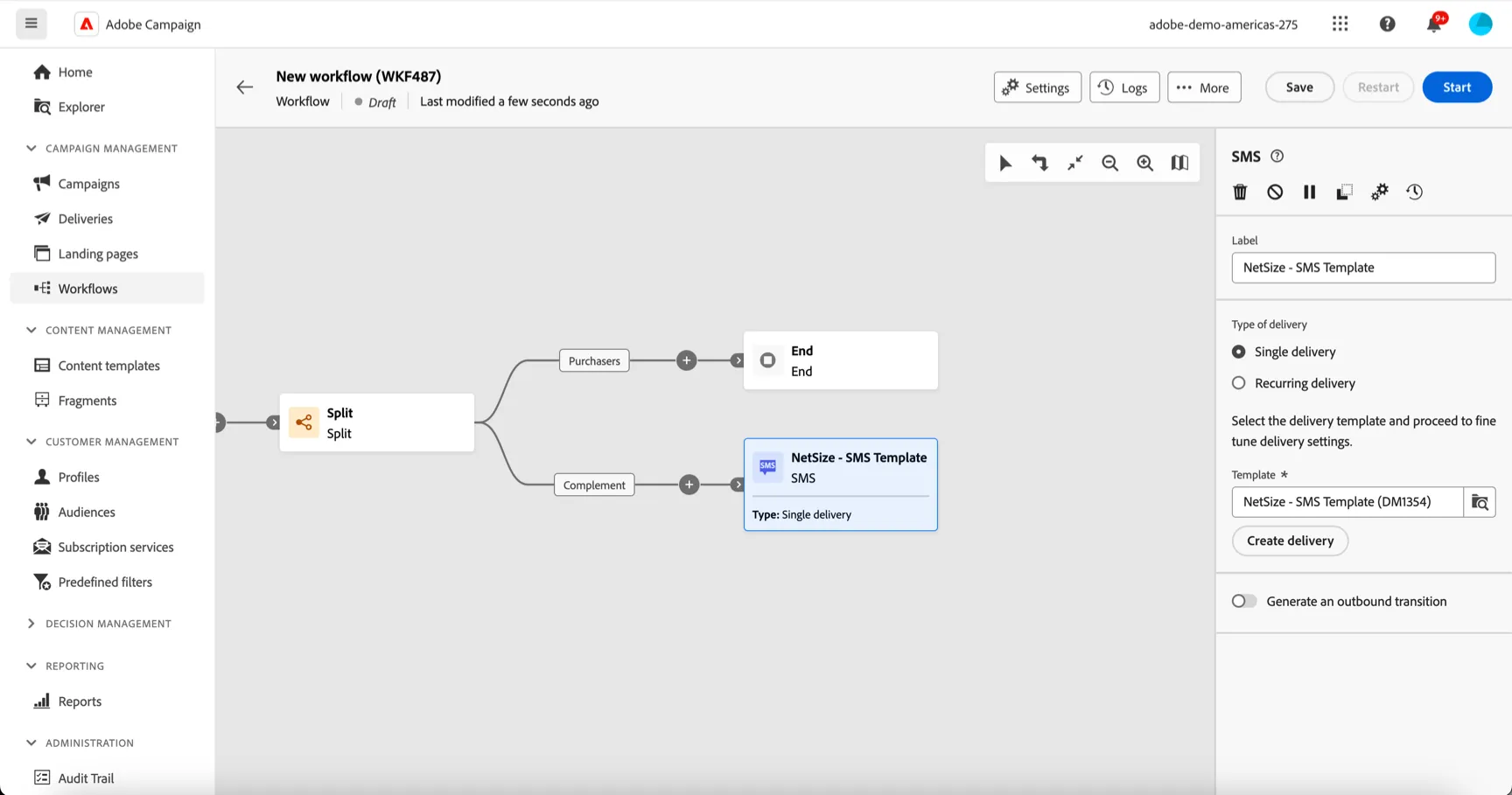The width and height of the screenshot is (1512, 795).
Task: Zoom out on the workflow canvas
Action: click(x=1109, y=163)
